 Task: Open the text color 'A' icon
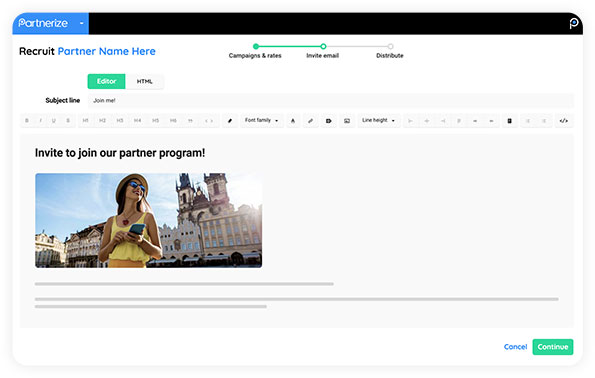[293, 121]
